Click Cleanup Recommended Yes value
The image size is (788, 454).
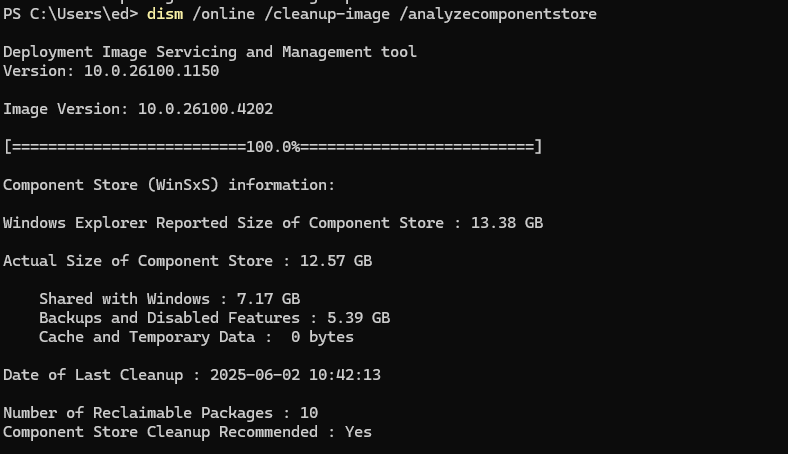[358, 432]
